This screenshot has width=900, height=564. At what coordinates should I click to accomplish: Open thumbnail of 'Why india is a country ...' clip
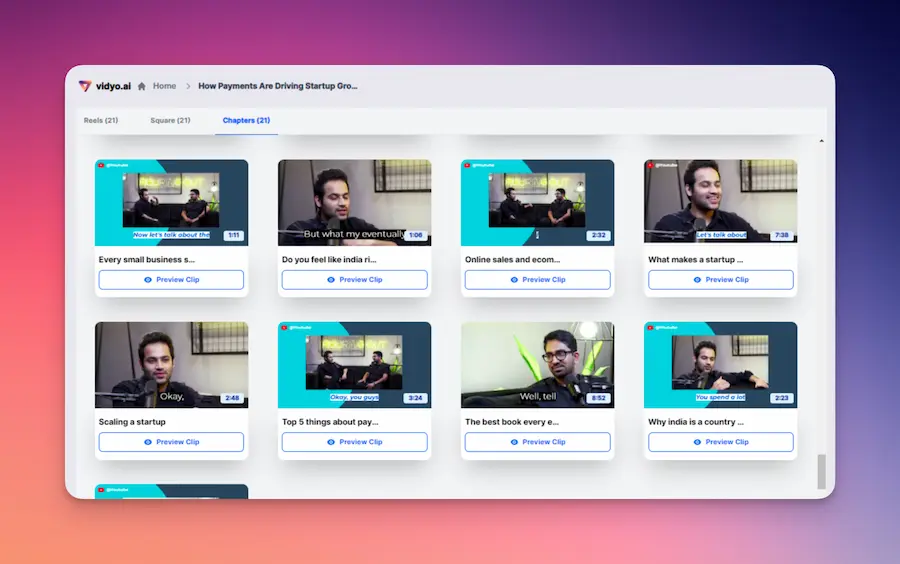(x=721, y=365)
